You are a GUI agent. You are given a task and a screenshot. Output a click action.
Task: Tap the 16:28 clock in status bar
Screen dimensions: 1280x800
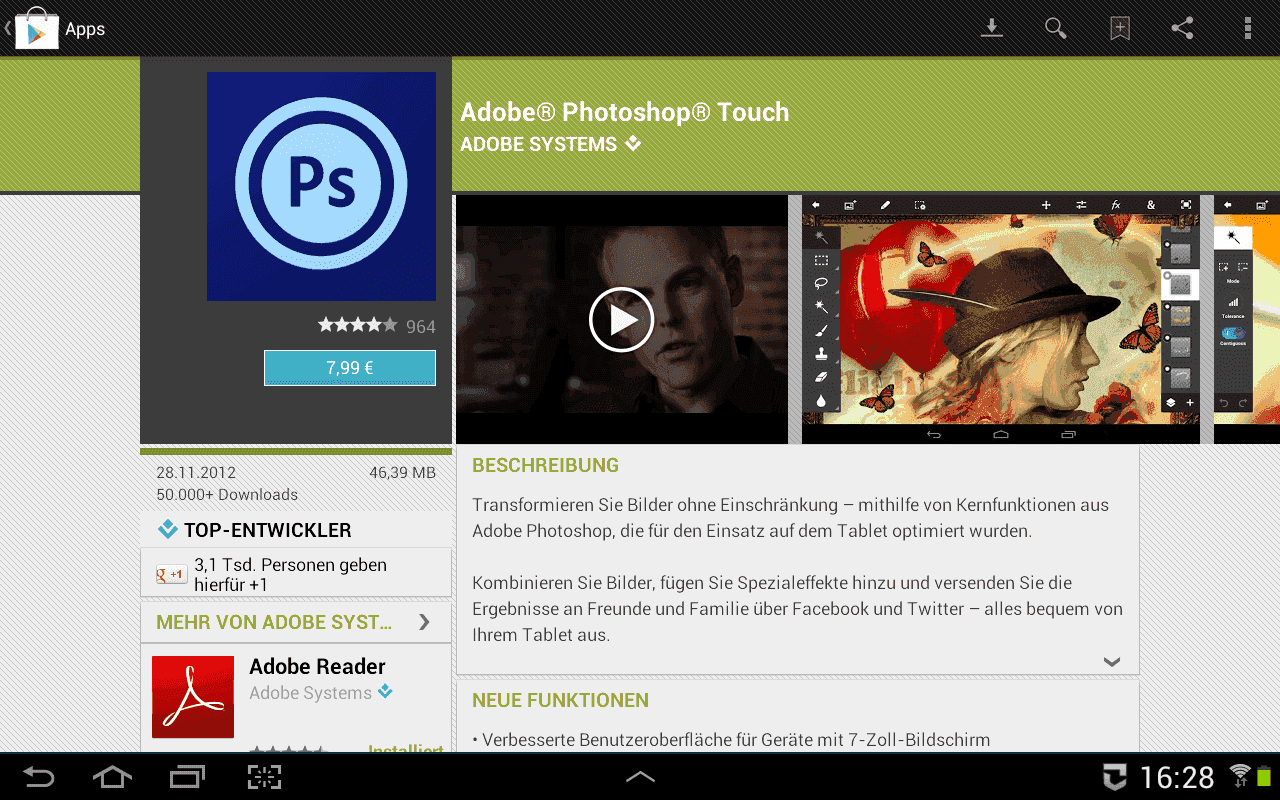point(1177,777)
